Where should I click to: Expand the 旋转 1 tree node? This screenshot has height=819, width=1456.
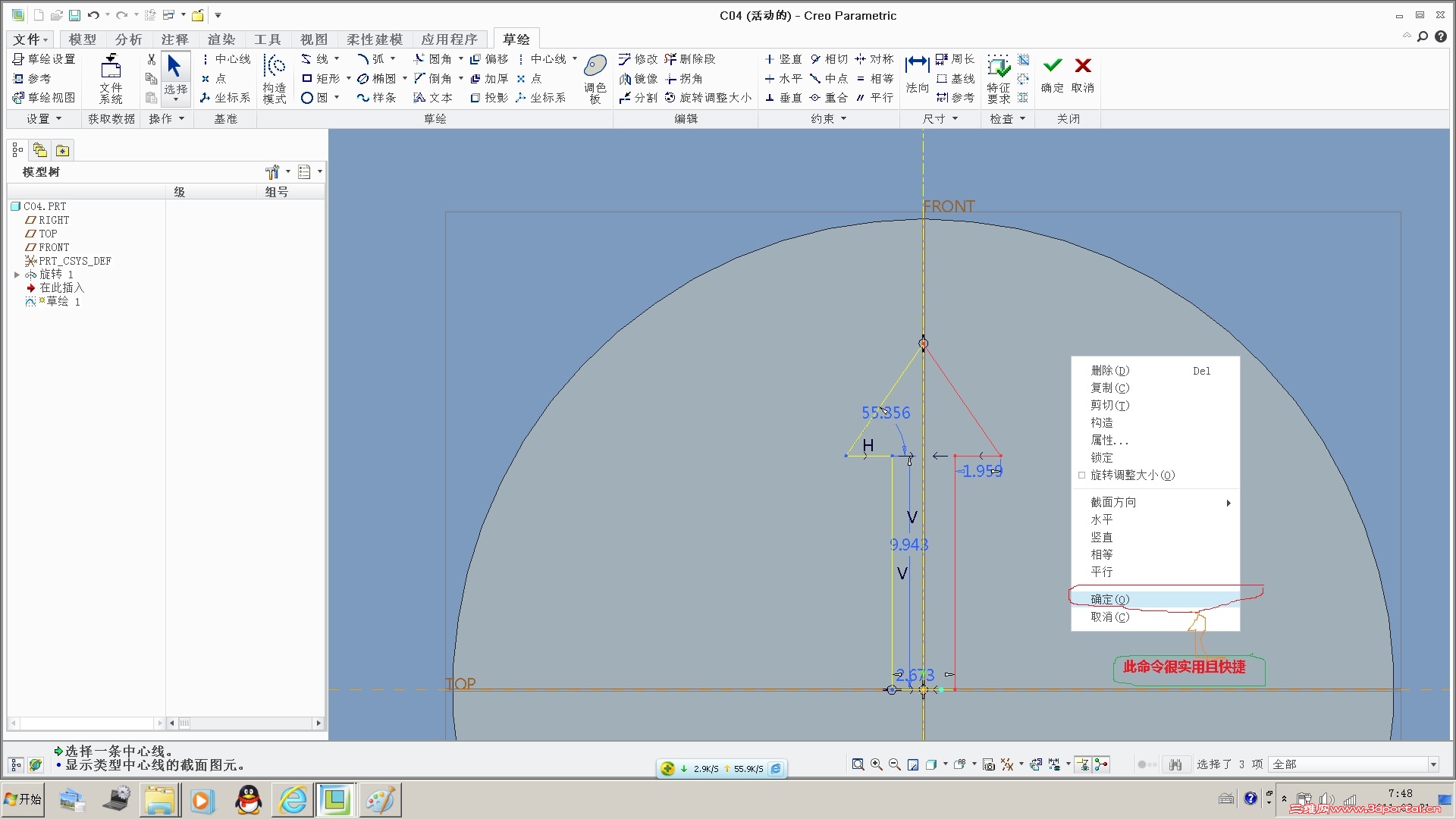[17, 275]
